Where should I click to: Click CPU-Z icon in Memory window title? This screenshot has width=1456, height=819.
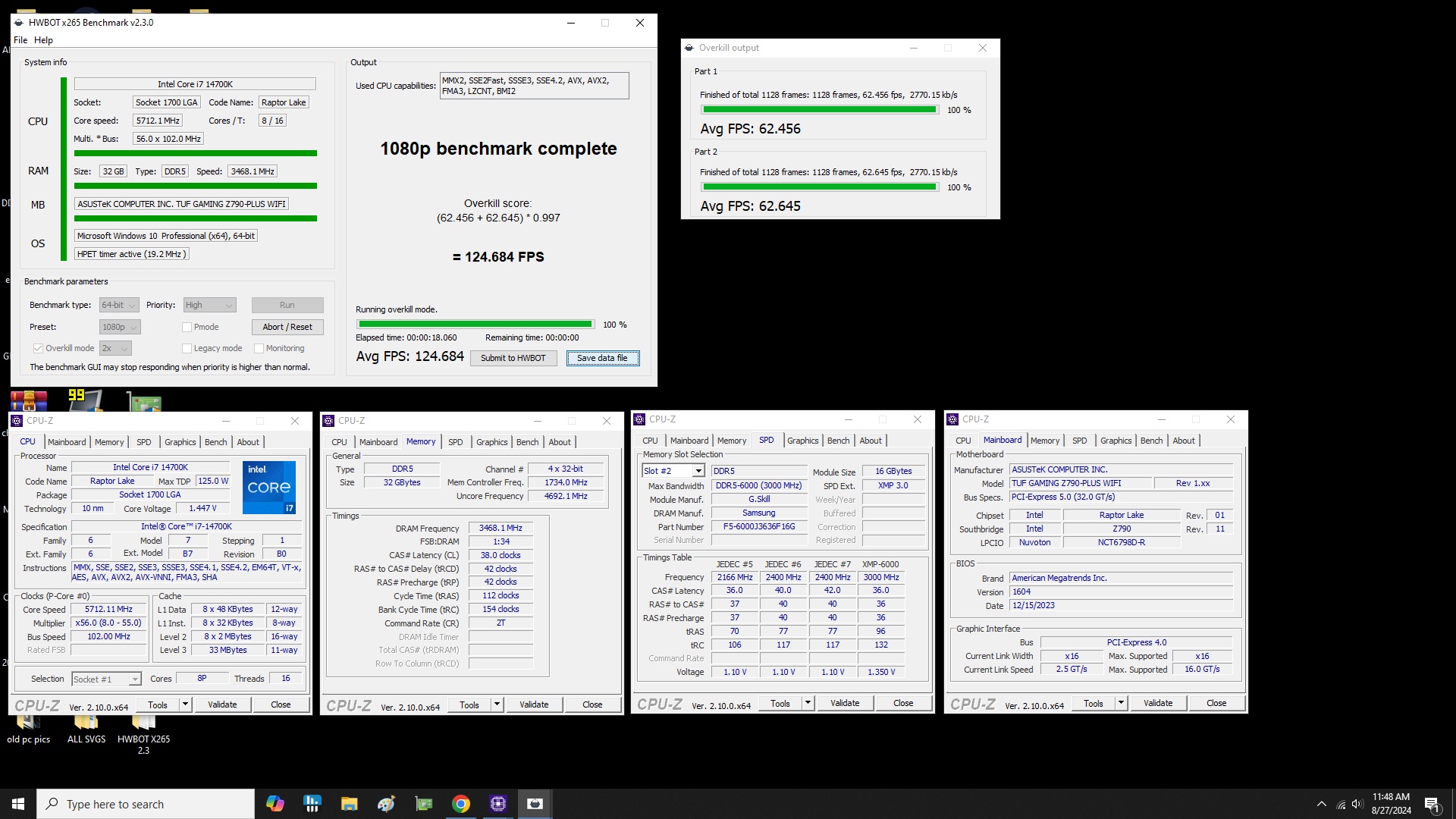(x=328, y=421)
